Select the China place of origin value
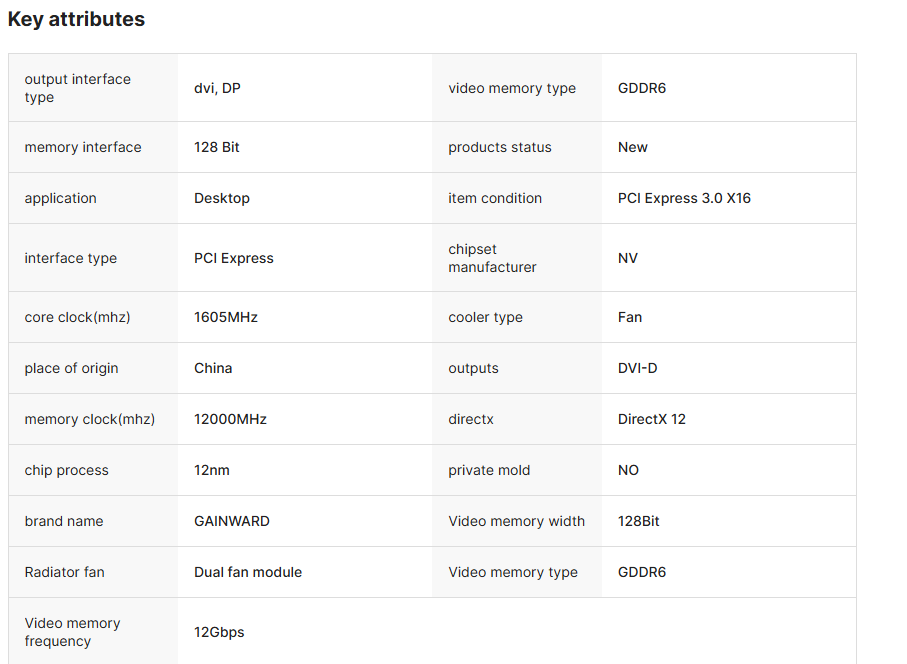907x664 pixels. click(x=212, y=368)
